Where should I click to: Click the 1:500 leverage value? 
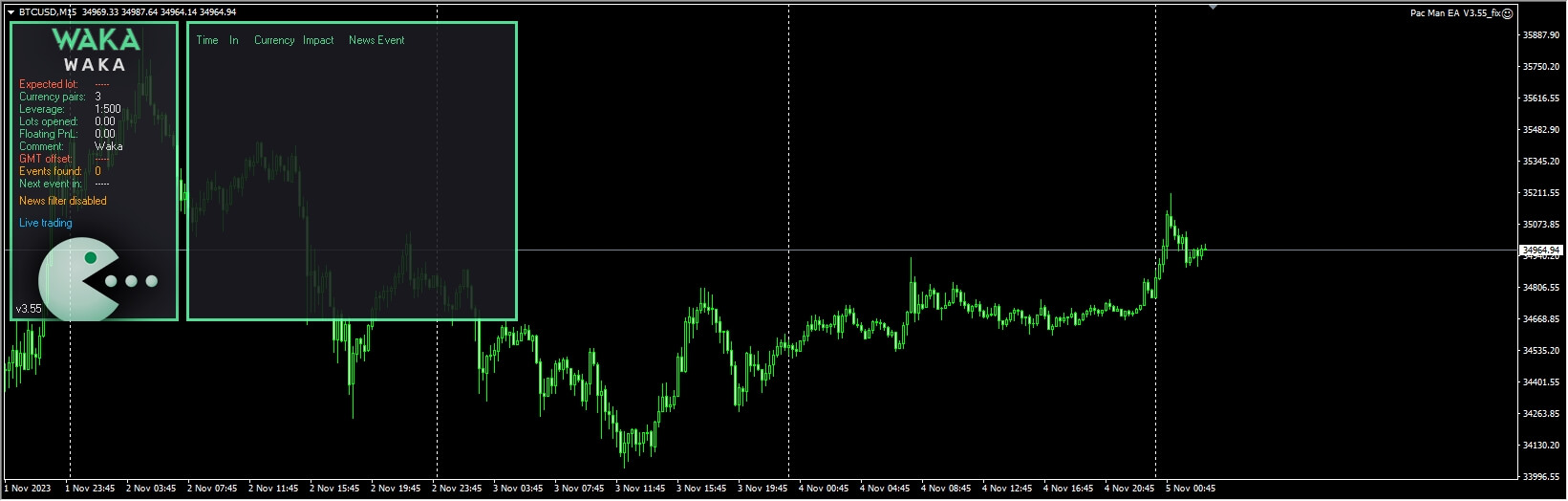click(x=108, y=109)
